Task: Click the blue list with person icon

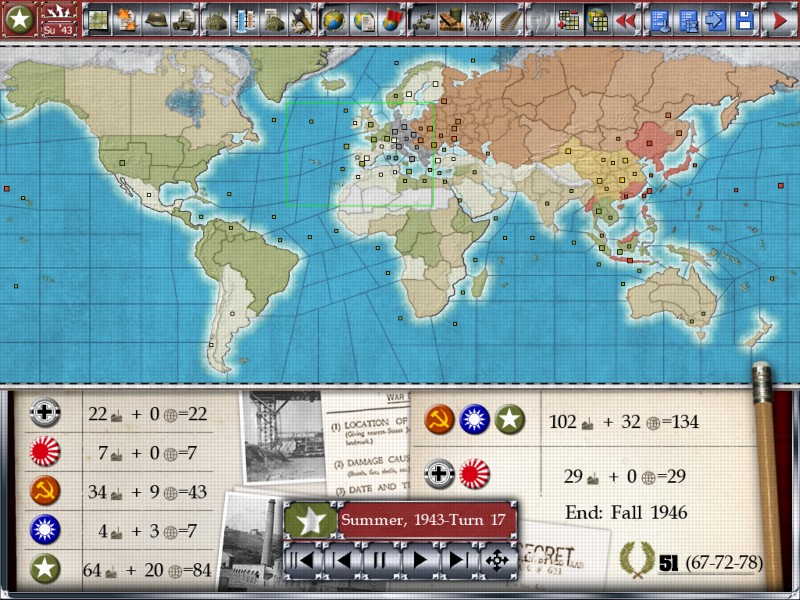Action: pos(688,20)
